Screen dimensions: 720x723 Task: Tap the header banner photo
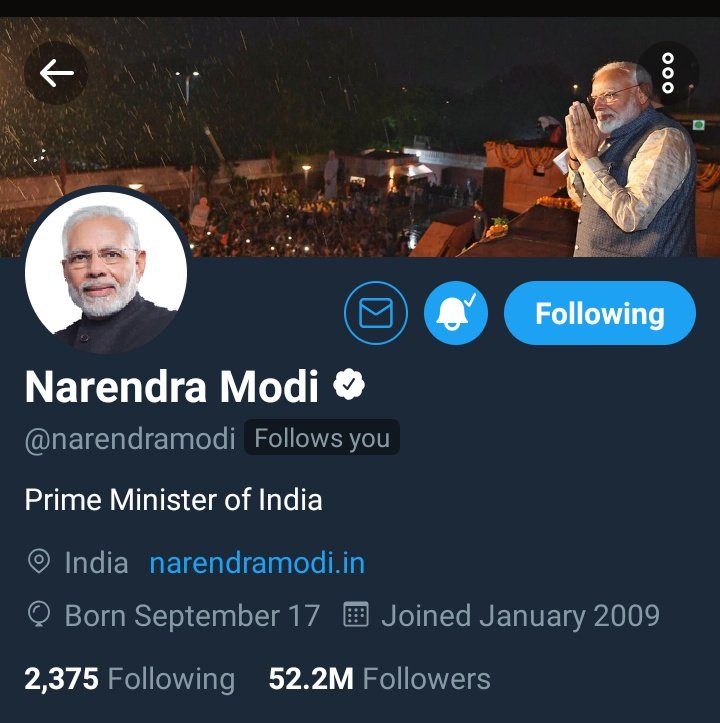click(360, 137)
